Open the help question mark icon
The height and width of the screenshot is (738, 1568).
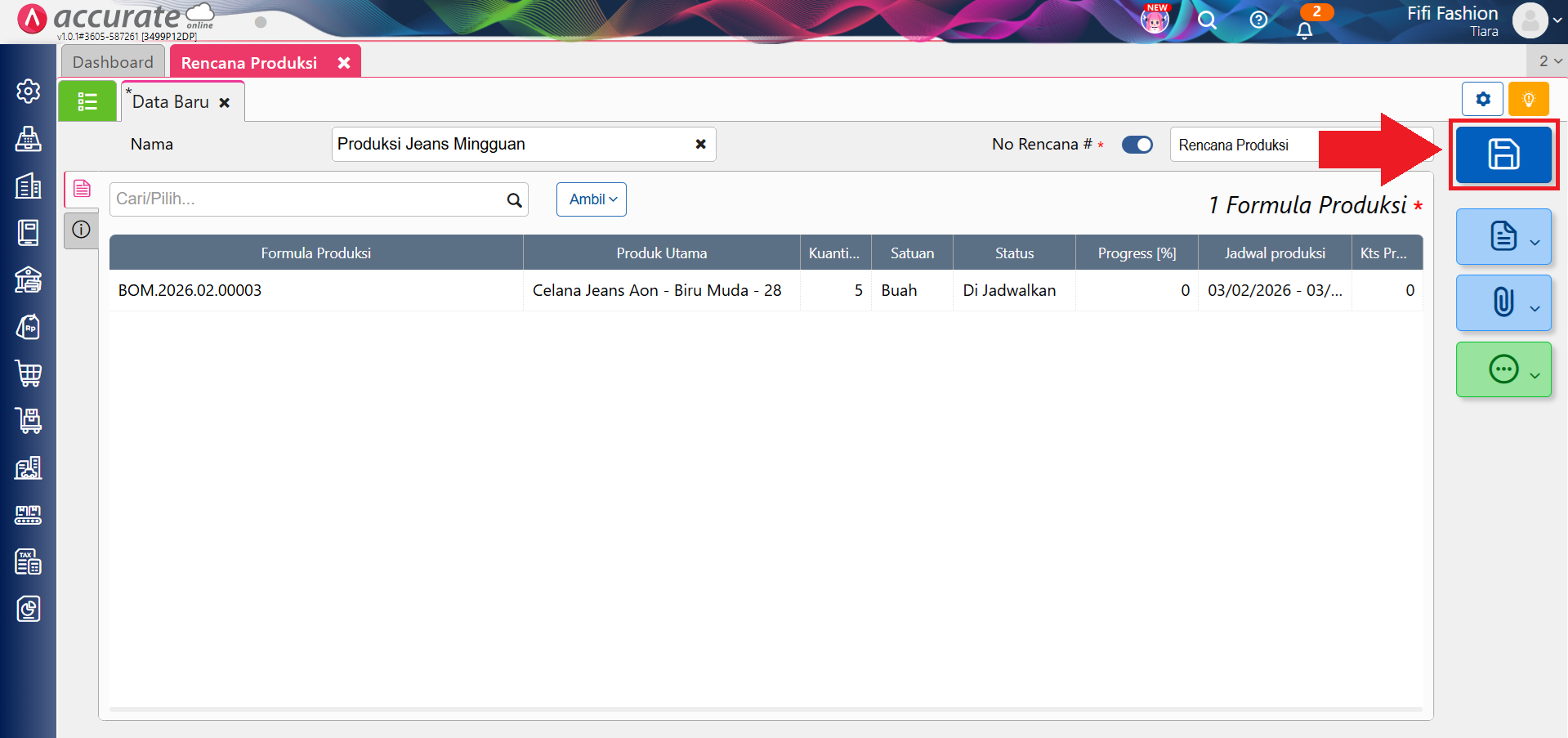(x=1258, y=20)
